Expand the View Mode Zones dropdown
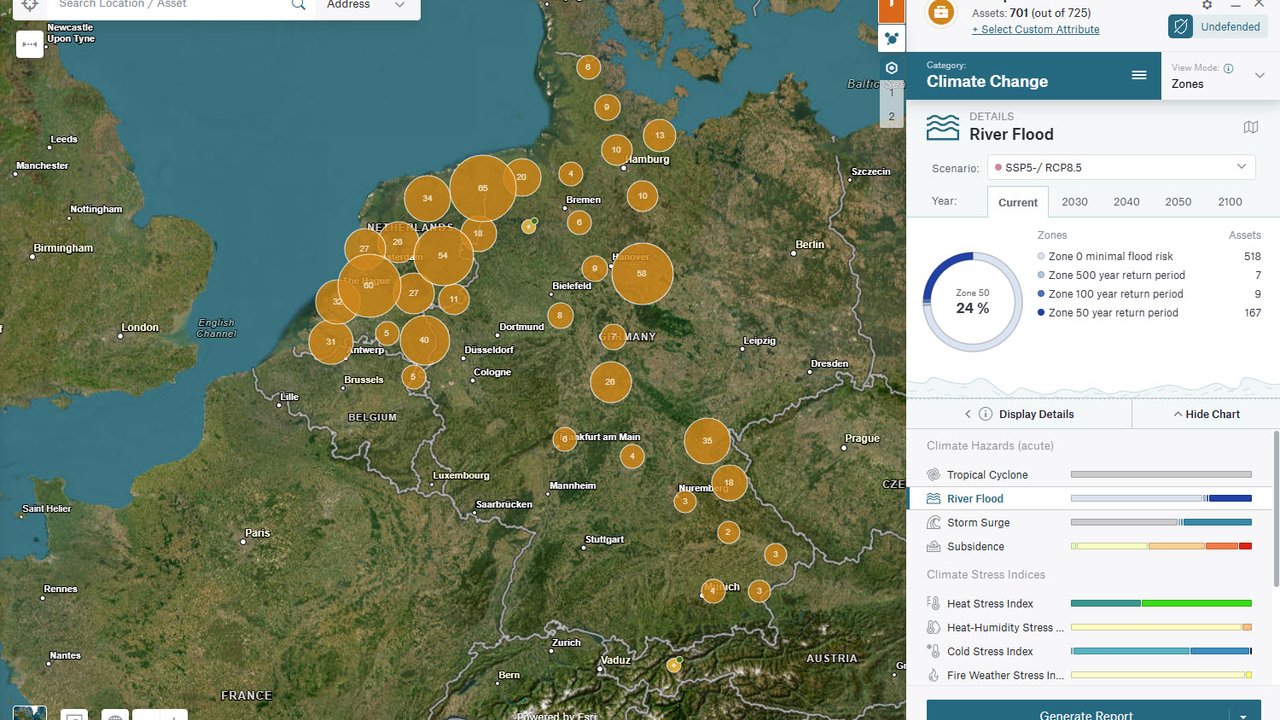This screenshot has width=1280, height=720. tap(1259, 76)
